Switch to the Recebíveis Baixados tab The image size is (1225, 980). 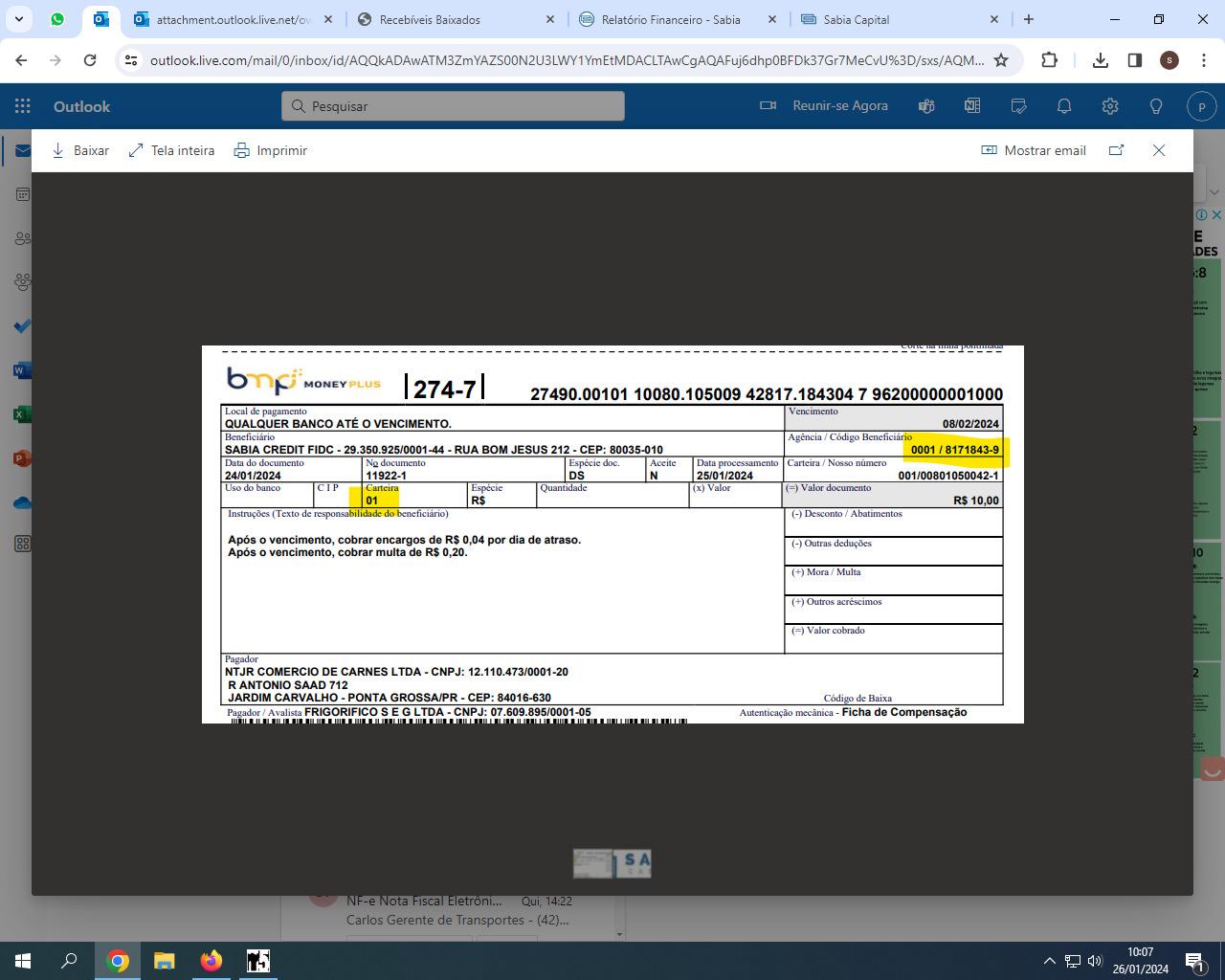(457, 19)
